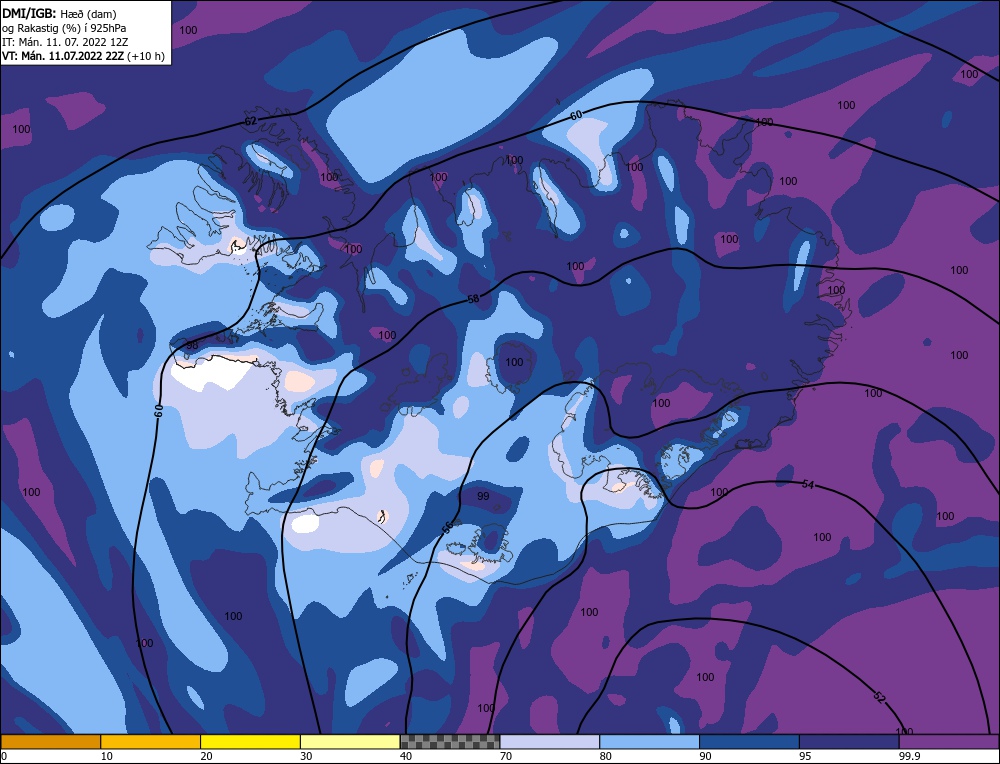Select the orange 10–20 legend swatch
The image size is (1000, 764).
click(x=151, y=741)
